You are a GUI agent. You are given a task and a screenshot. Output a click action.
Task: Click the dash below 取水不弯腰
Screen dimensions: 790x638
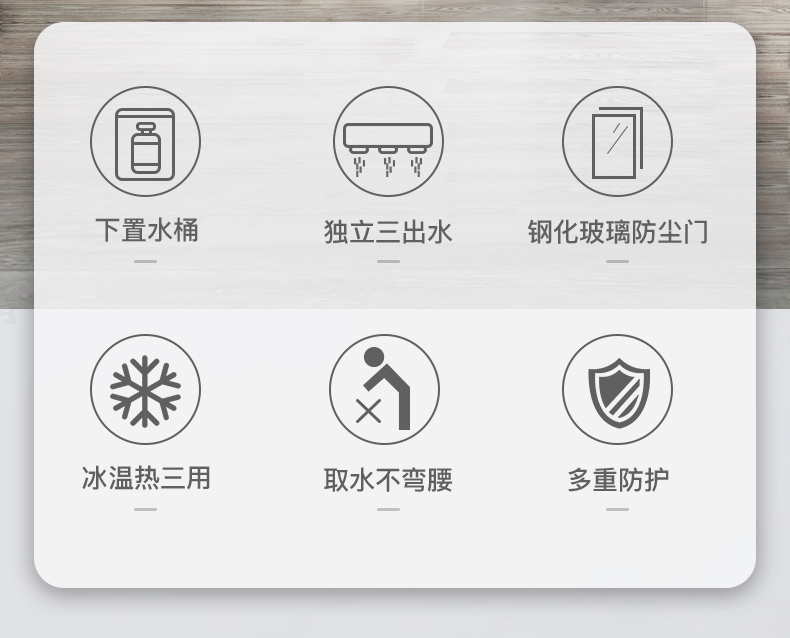coord(388,509)
